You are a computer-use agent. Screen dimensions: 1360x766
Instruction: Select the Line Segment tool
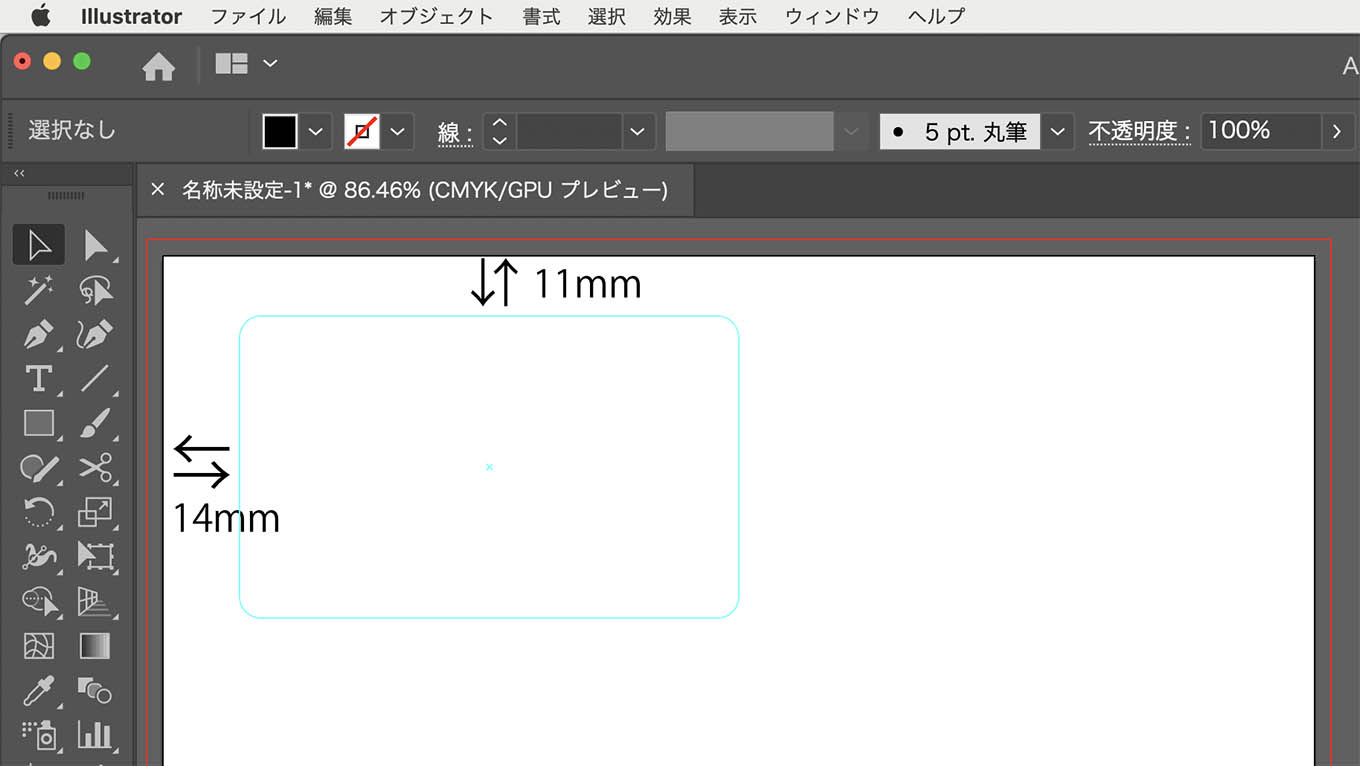95,378
